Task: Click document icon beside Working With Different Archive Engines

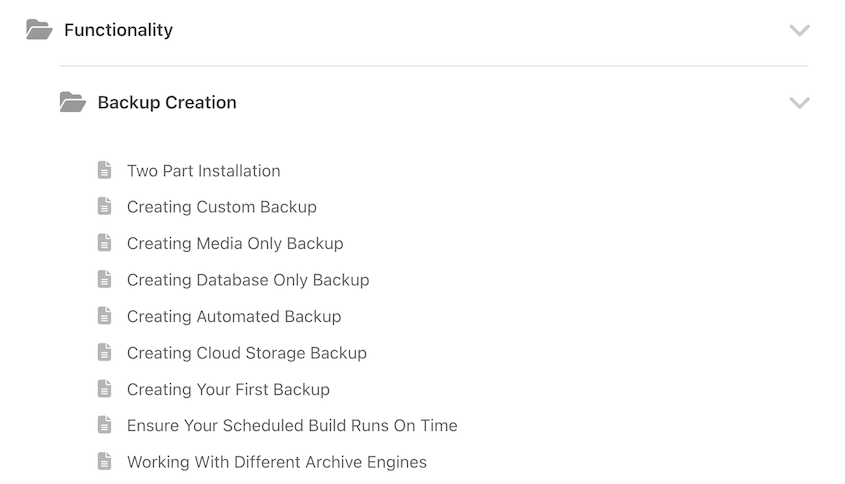Action: coord(105,462)
